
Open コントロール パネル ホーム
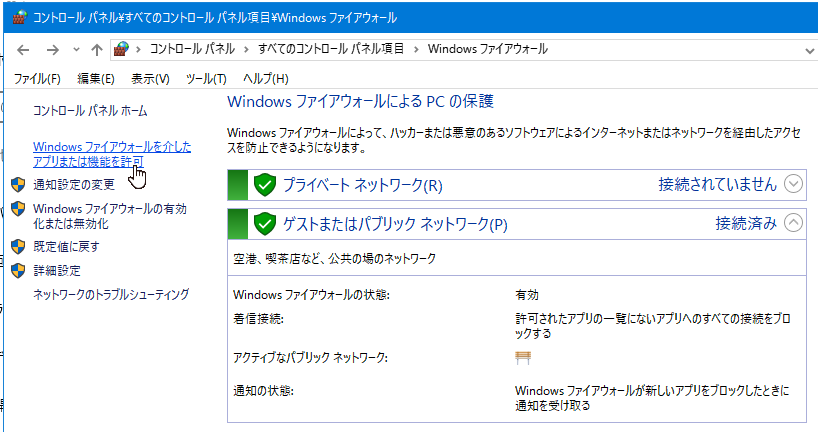coord(90,111)
